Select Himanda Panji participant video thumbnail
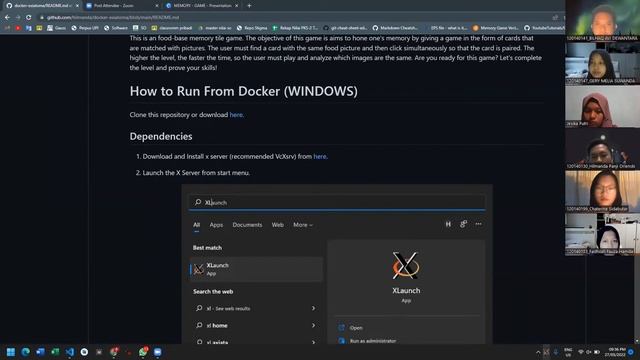Screen dimensions: 640x360 click(x=602, y=149)
